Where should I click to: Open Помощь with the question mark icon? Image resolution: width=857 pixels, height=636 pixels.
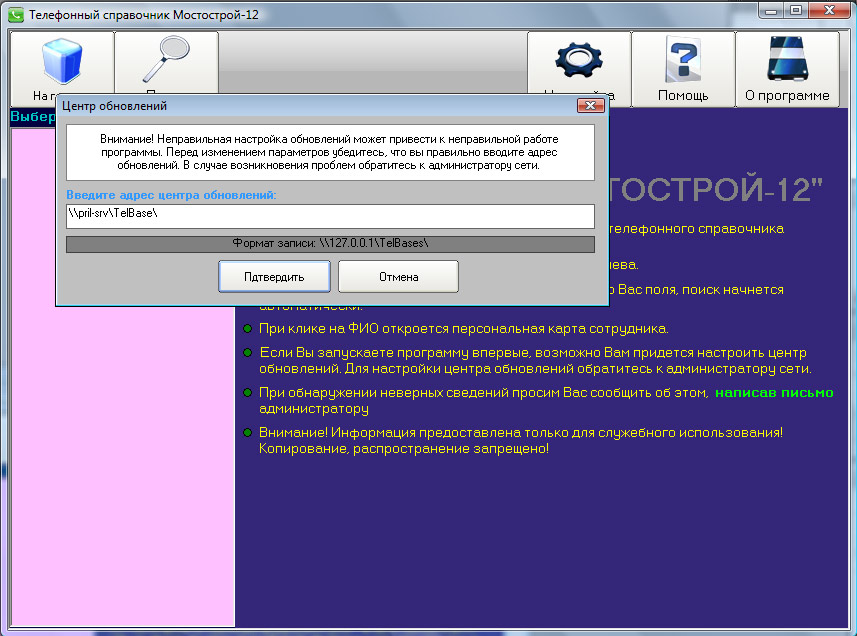[x=683, y=59]
